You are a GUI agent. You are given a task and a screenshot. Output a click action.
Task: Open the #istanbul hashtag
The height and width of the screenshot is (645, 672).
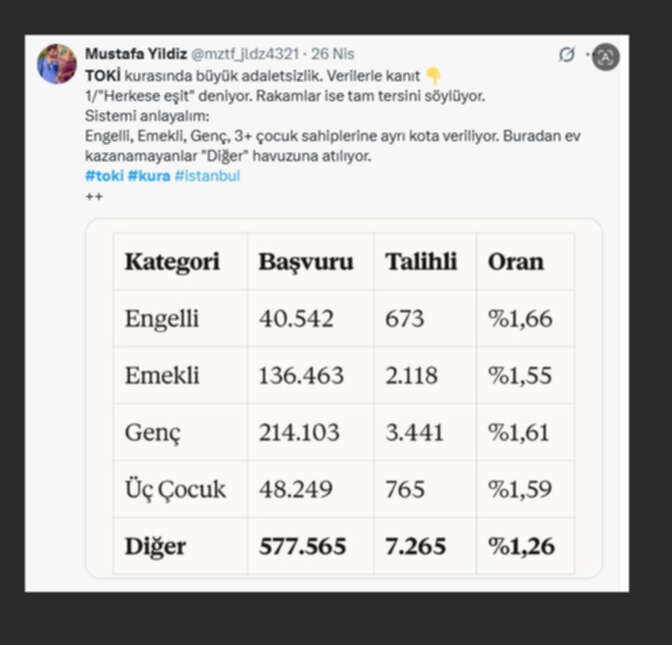point(207,175)
